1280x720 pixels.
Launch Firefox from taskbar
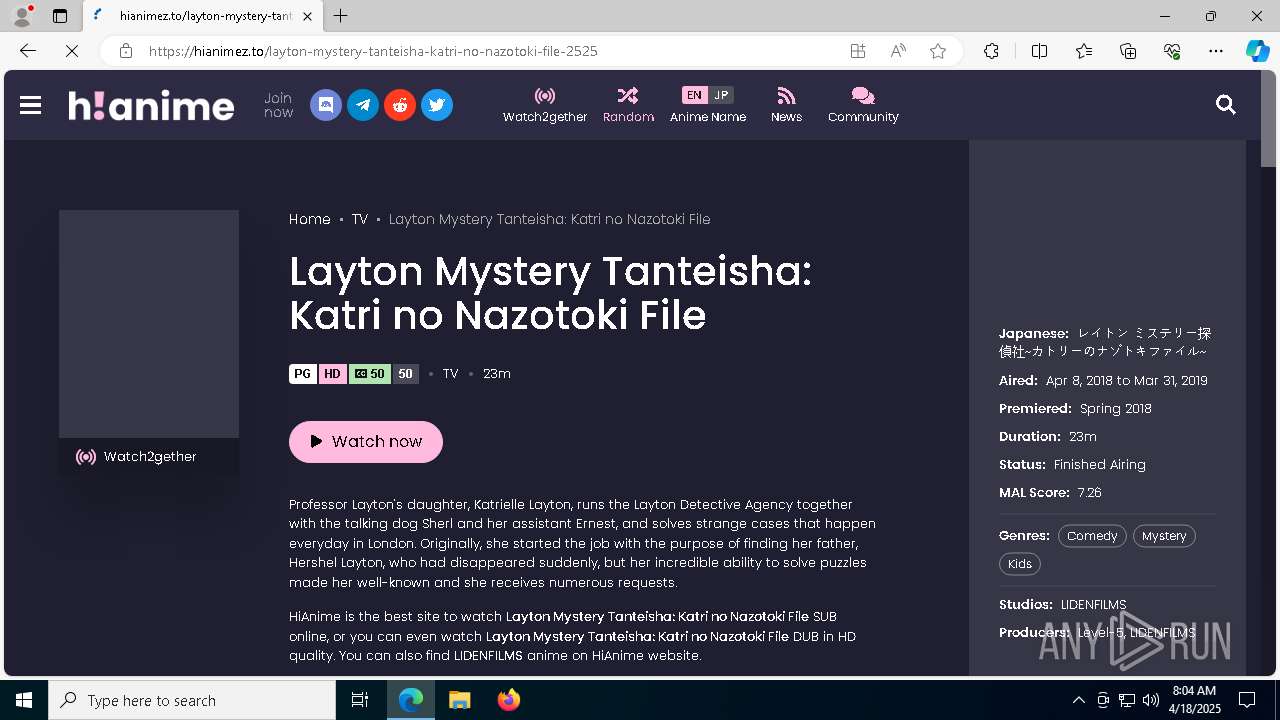(x=509, y=700)
